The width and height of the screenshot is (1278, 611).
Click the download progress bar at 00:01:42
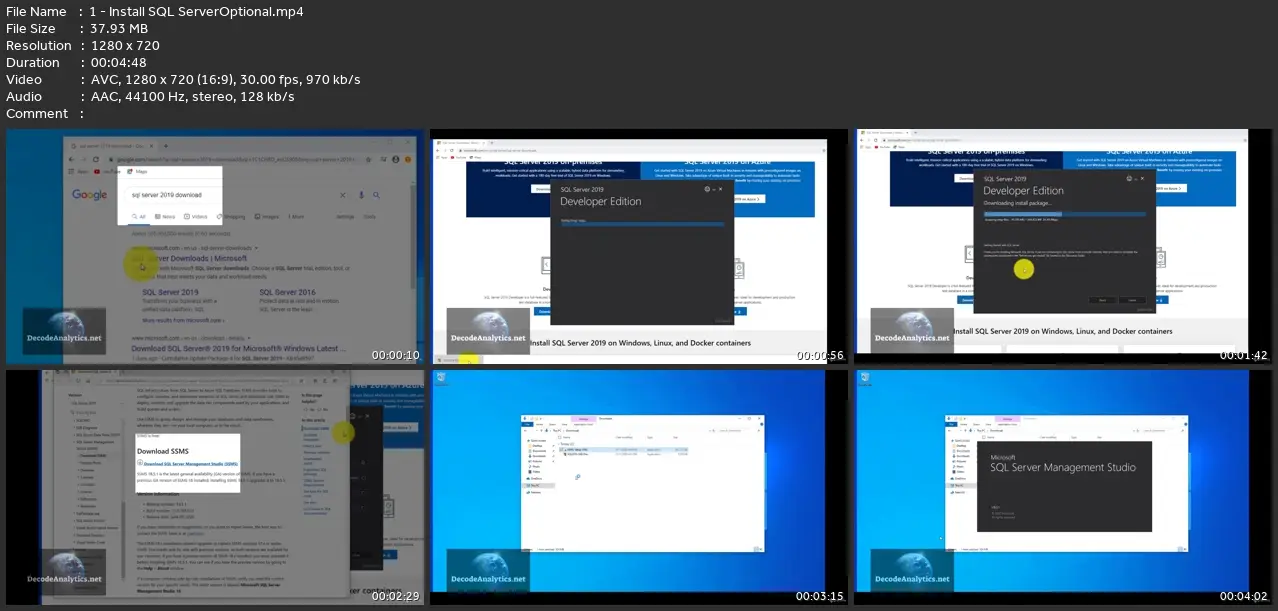tap(1065, 214)
